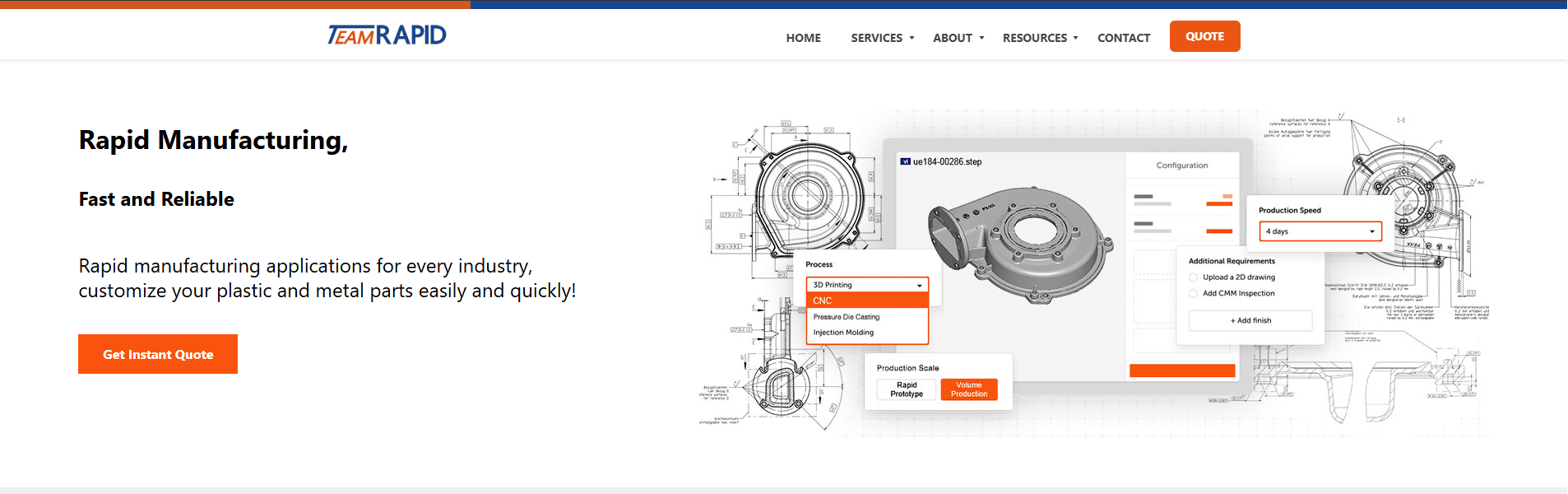Select the Rapid Prototype scale option
Image resolution: width=1568 pixels, height=494 pixels.
(907, 389)
